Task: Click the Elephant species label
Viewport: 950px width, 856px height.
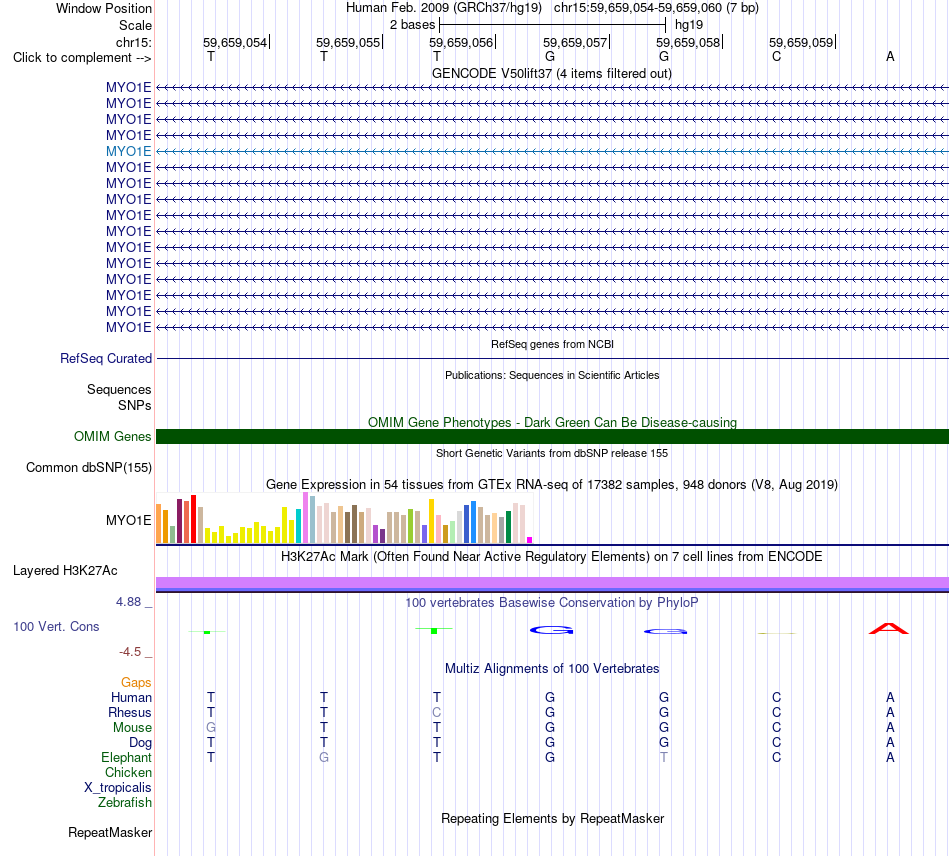Action: pos(126,758)
